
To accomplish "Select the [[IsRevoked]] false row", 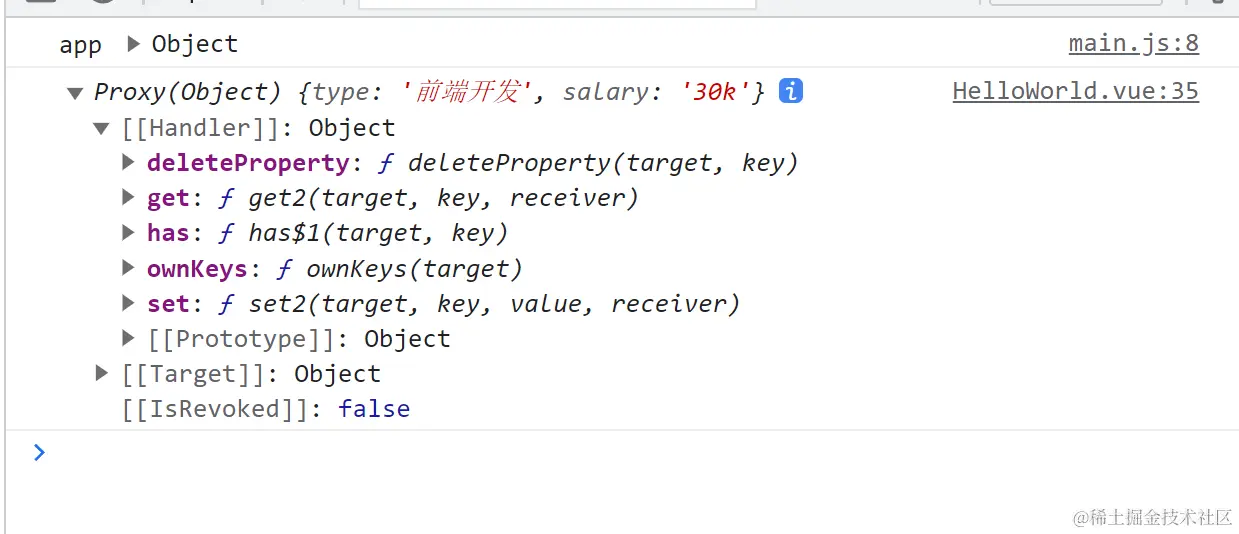I will [x=266, y=409].
